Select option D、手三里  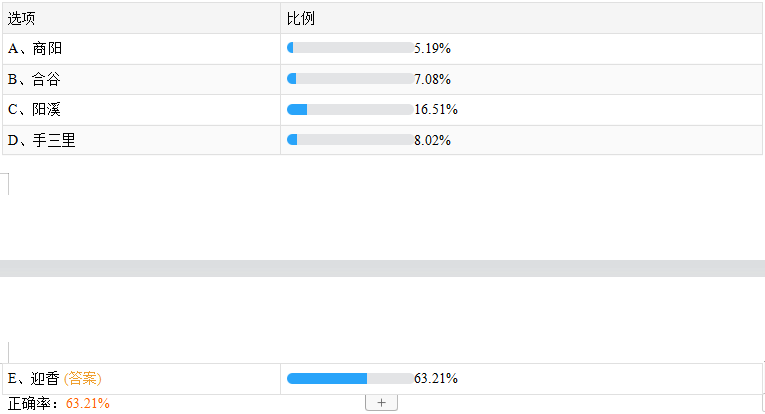(42, 140)
